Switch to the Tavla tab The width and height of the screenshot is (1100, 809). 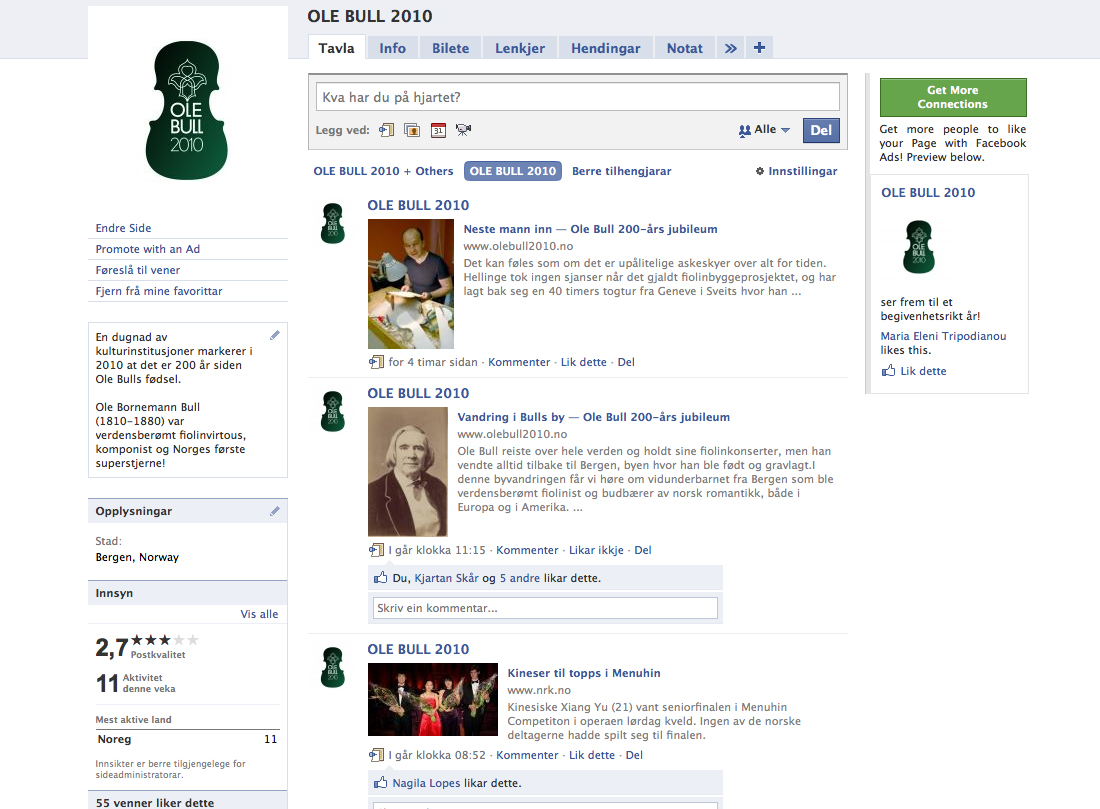point(336,48)
